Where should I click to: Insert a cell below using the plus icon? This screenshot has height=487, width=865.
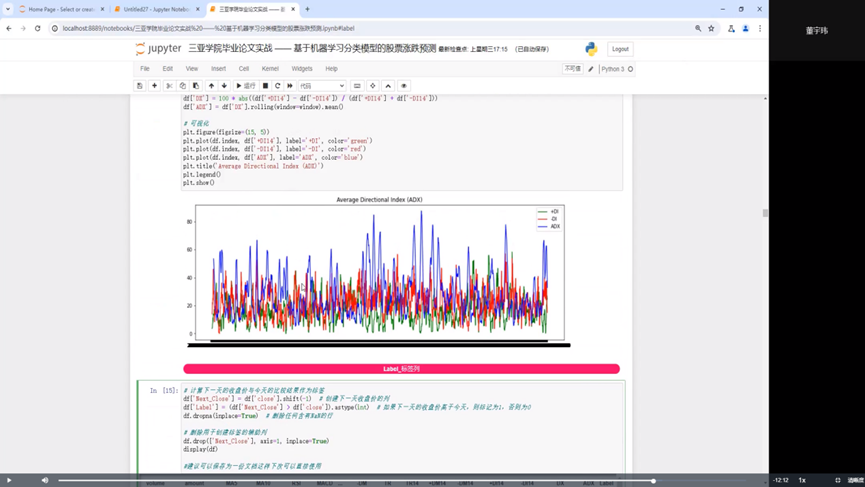tap(154, 86)
